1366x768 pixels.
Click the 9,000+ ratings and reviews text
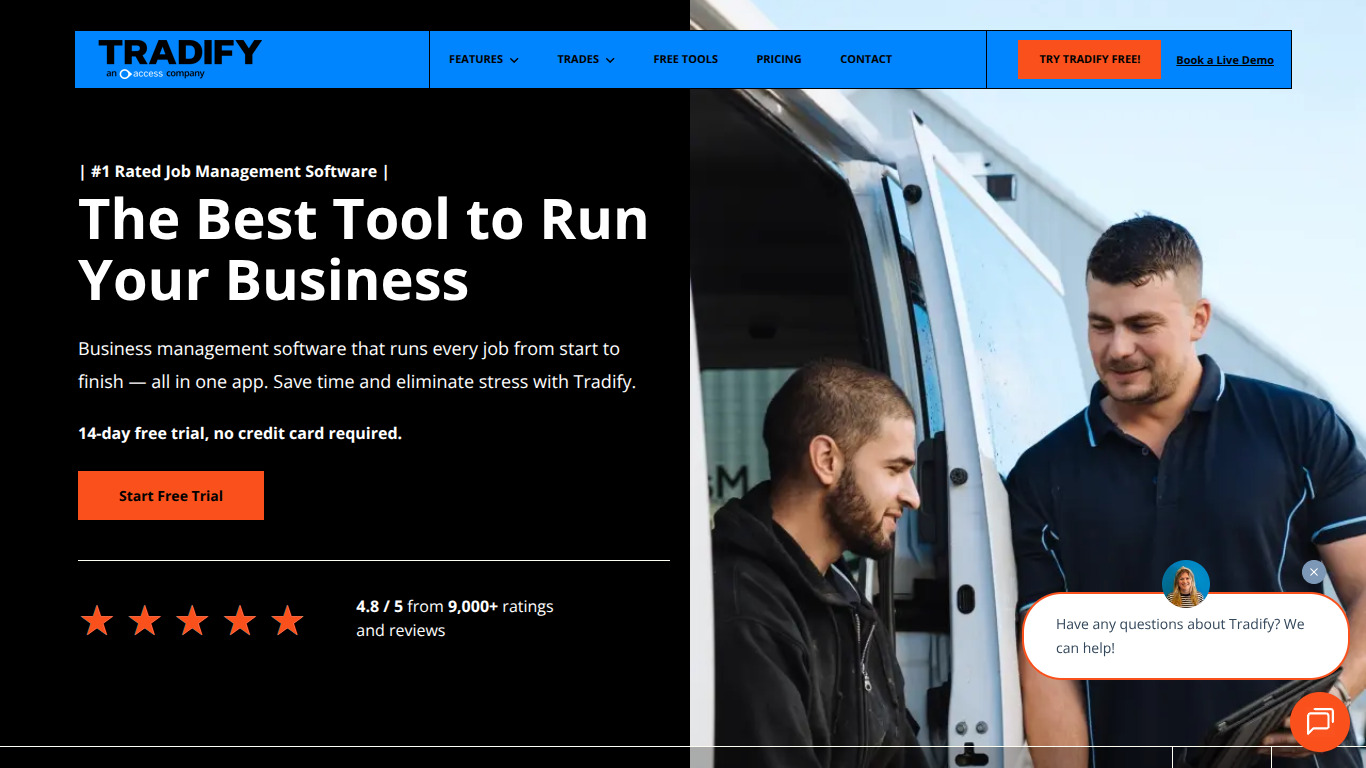(455, 618)
